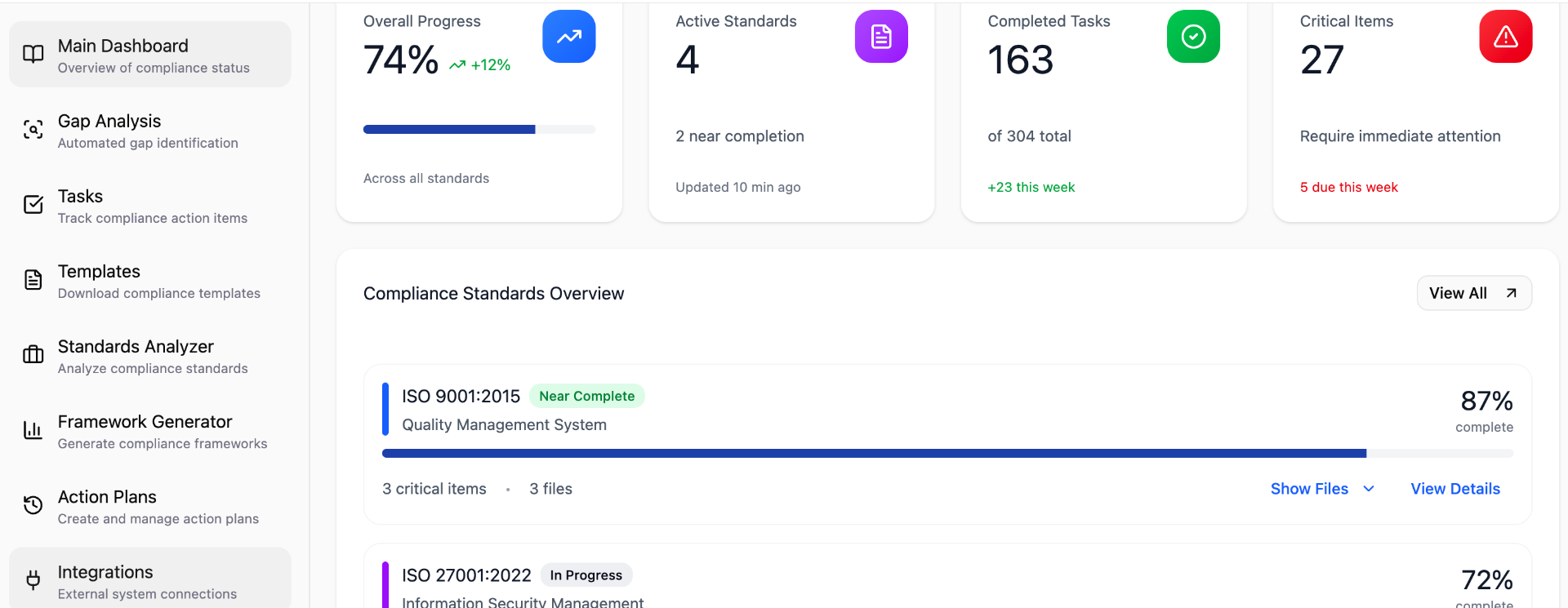The image size is (1568, 608).
Task: Click the In Progress status badge
Action: (x=586, y=575)
